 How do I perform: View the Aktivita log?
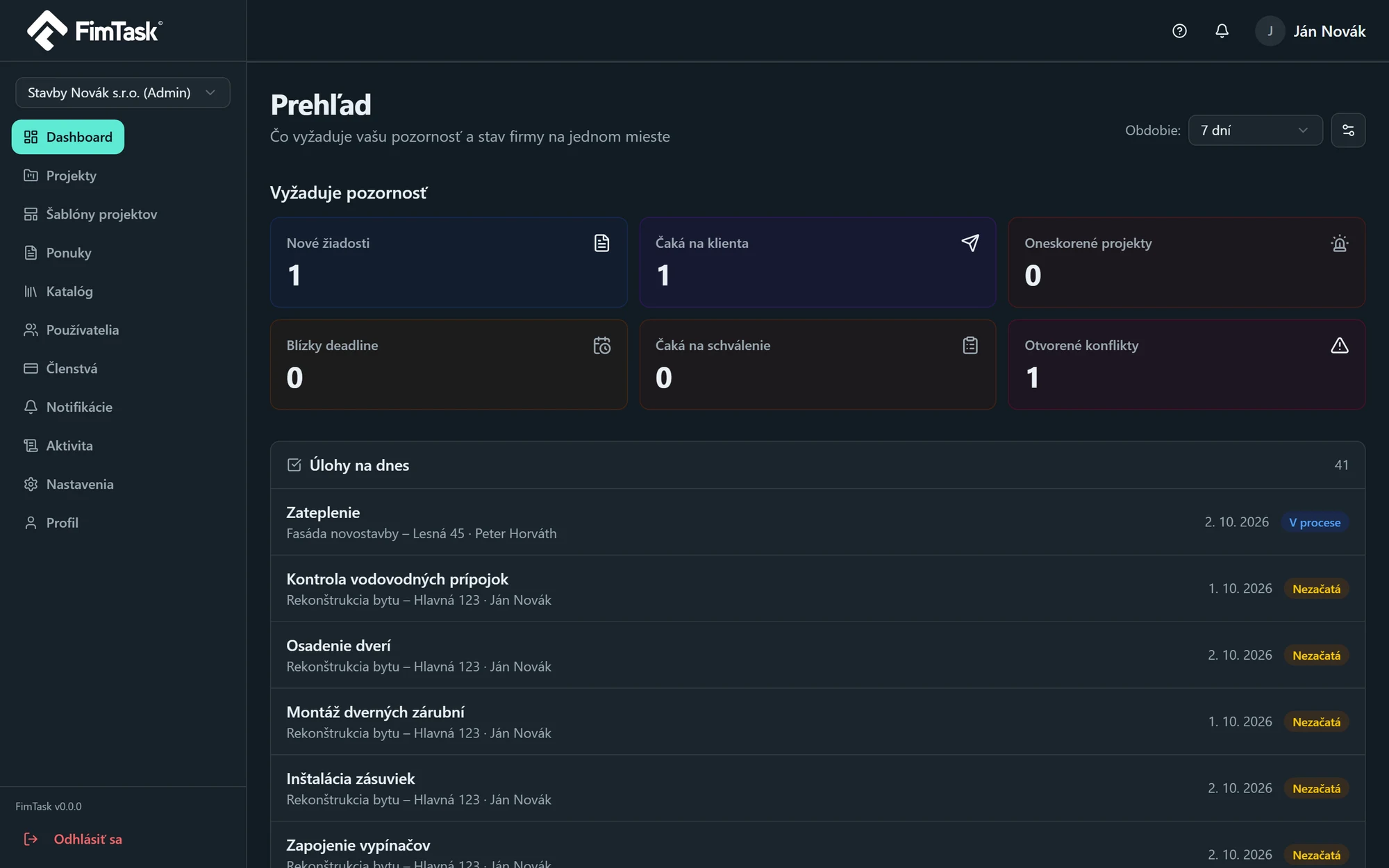pyautogui.click(x=58, y=446)
